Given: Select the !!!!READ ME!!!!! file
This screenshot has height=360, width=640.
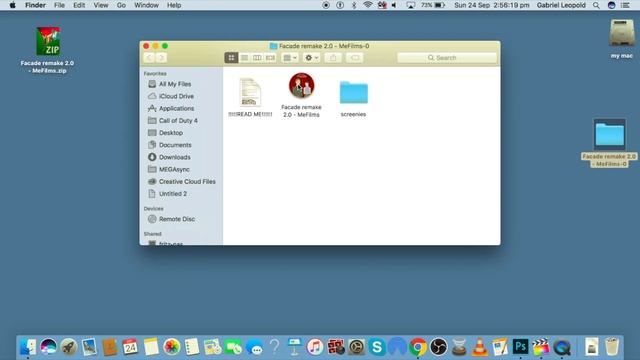Looking at the screenshot, I should tap(250, 98).
